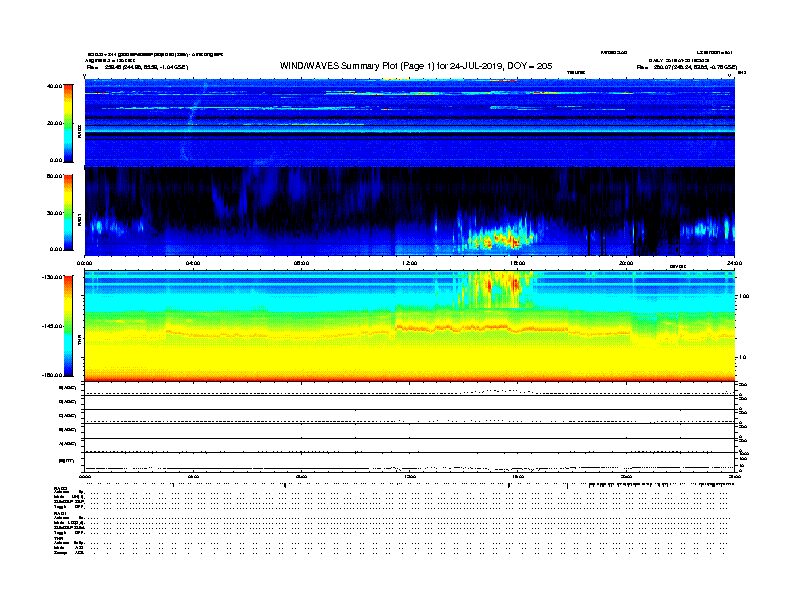Click the 10 frequency label beside TNR panel
The width and height of the screenshot is (792, 612).
point(742,358)
